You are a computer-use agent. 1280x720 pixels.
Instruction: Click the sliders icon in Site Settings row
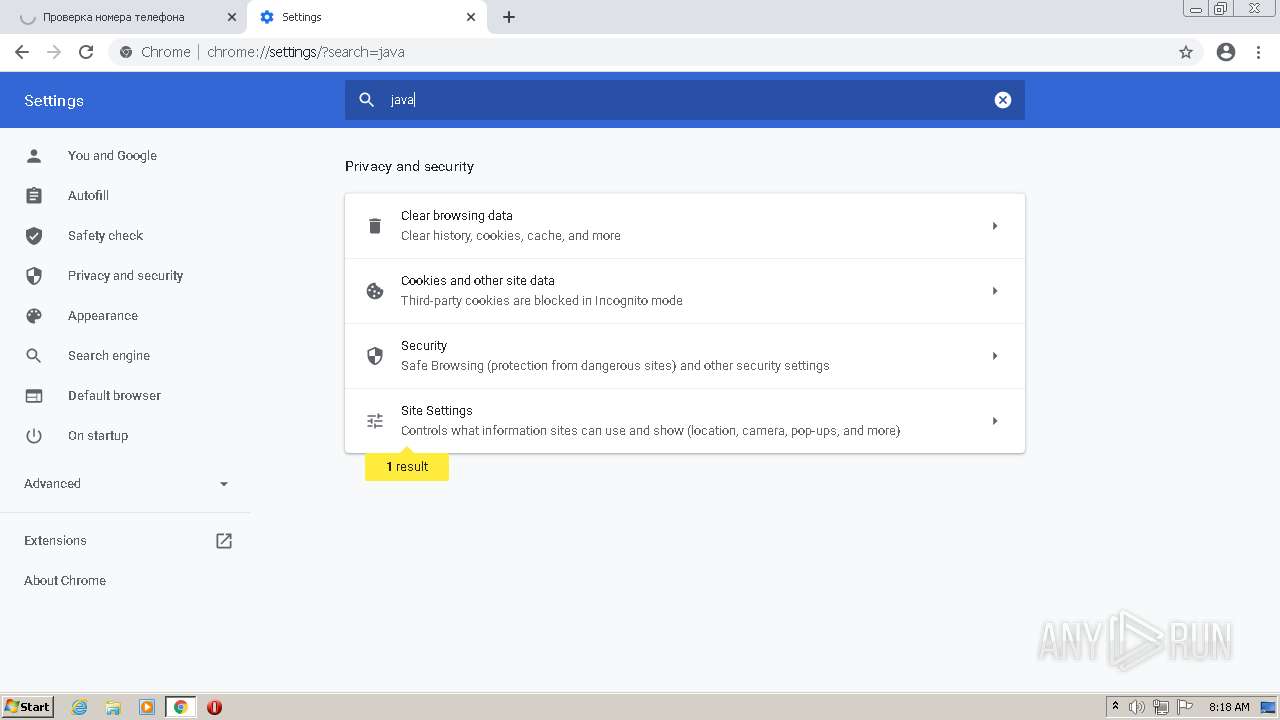(x=375, y=421)
